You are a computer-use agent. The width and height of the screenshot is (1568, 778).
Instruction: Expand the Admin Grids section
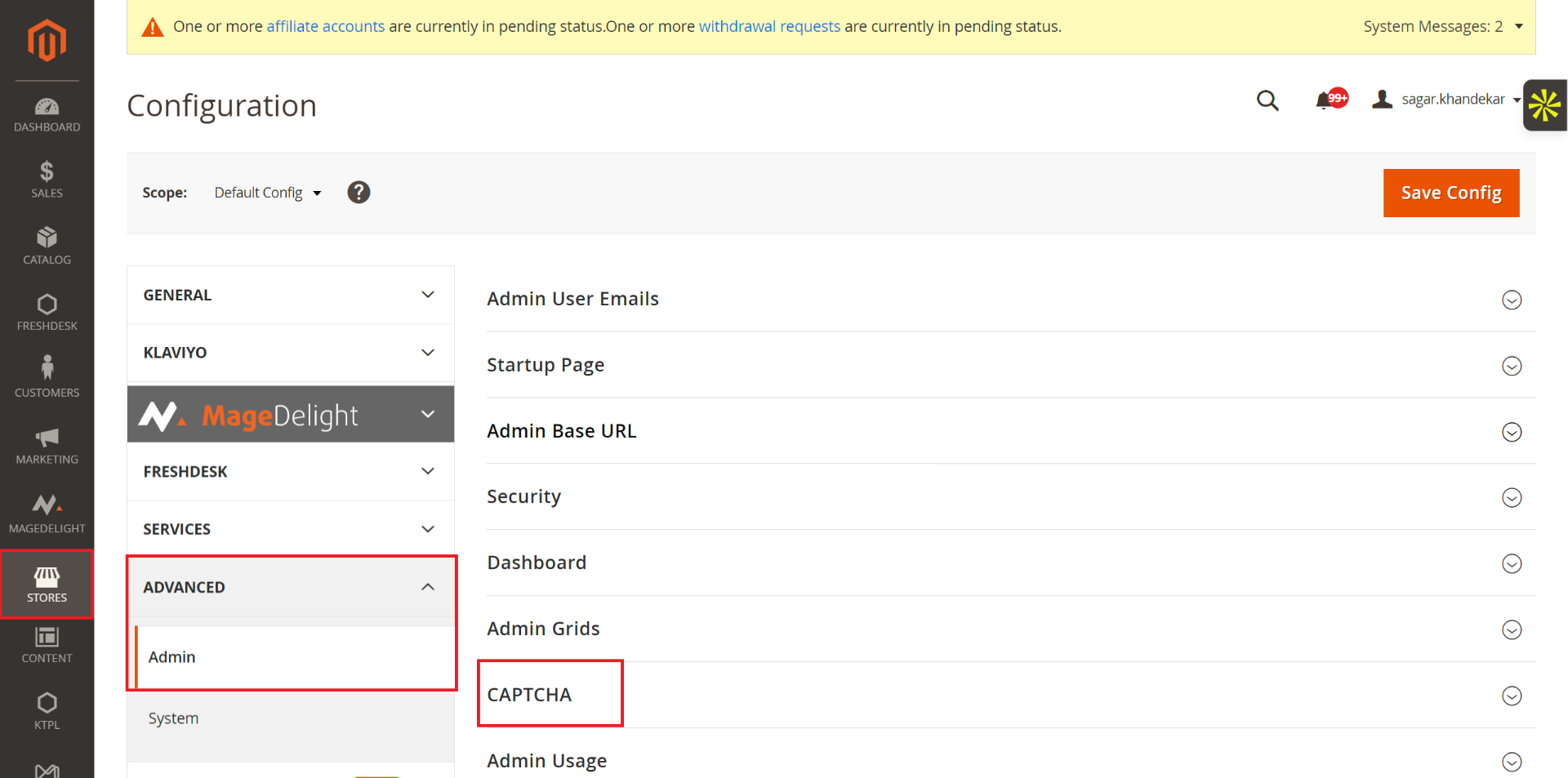[1011, 629]
